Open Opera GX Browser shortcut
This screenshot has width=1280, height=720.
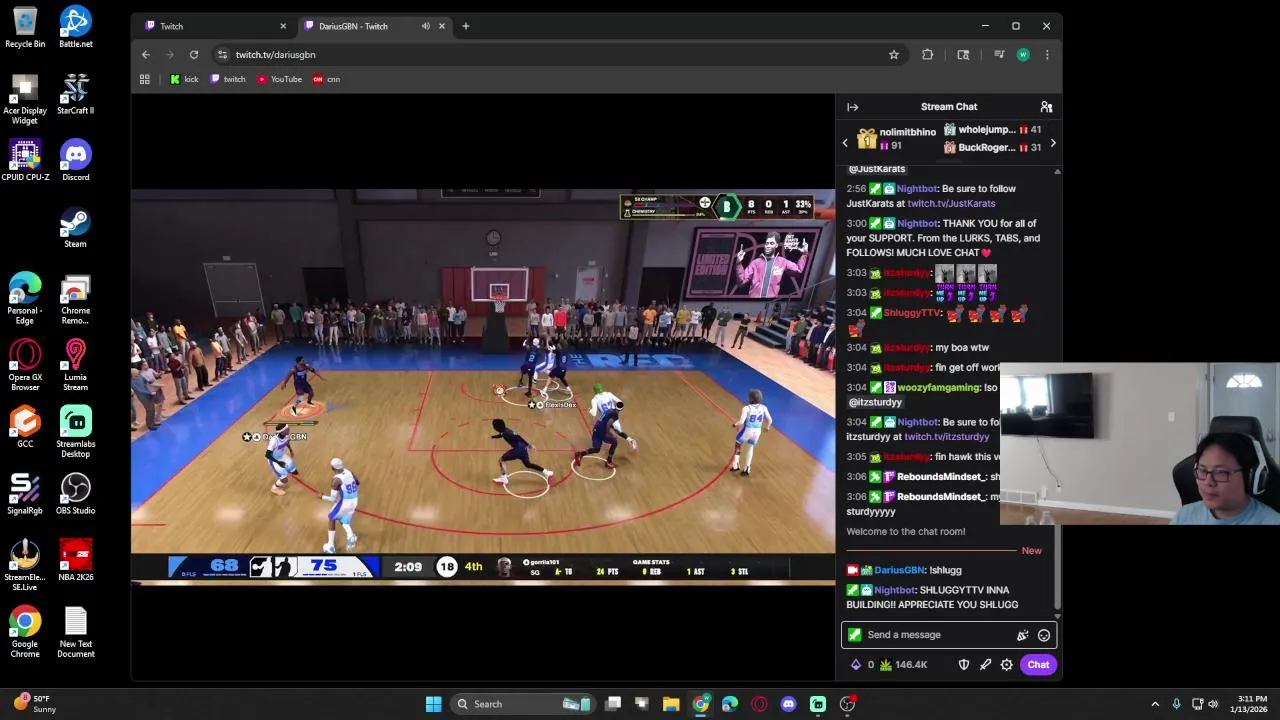[25, 365]
